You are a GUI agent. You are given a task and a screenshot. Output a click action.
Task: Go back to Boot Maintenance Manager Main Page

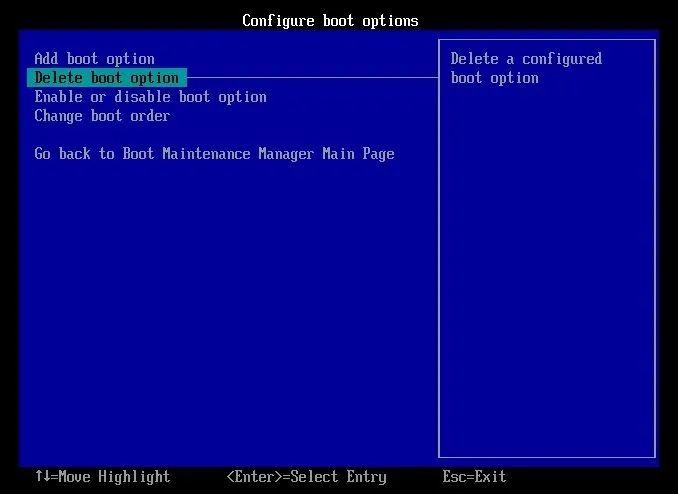(214, 154)
